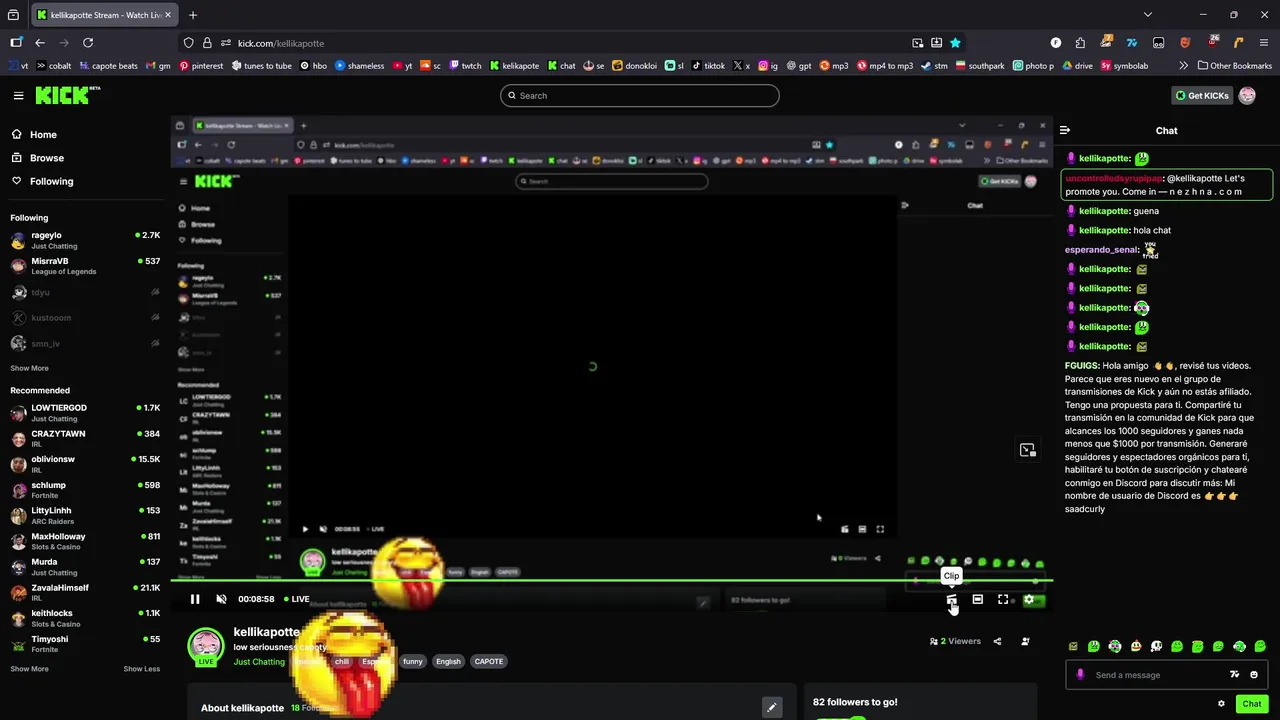Screen dimensions: 1280x720
Task: Open CRAZYTAWN recommended channel
Action: coord(85,439)
